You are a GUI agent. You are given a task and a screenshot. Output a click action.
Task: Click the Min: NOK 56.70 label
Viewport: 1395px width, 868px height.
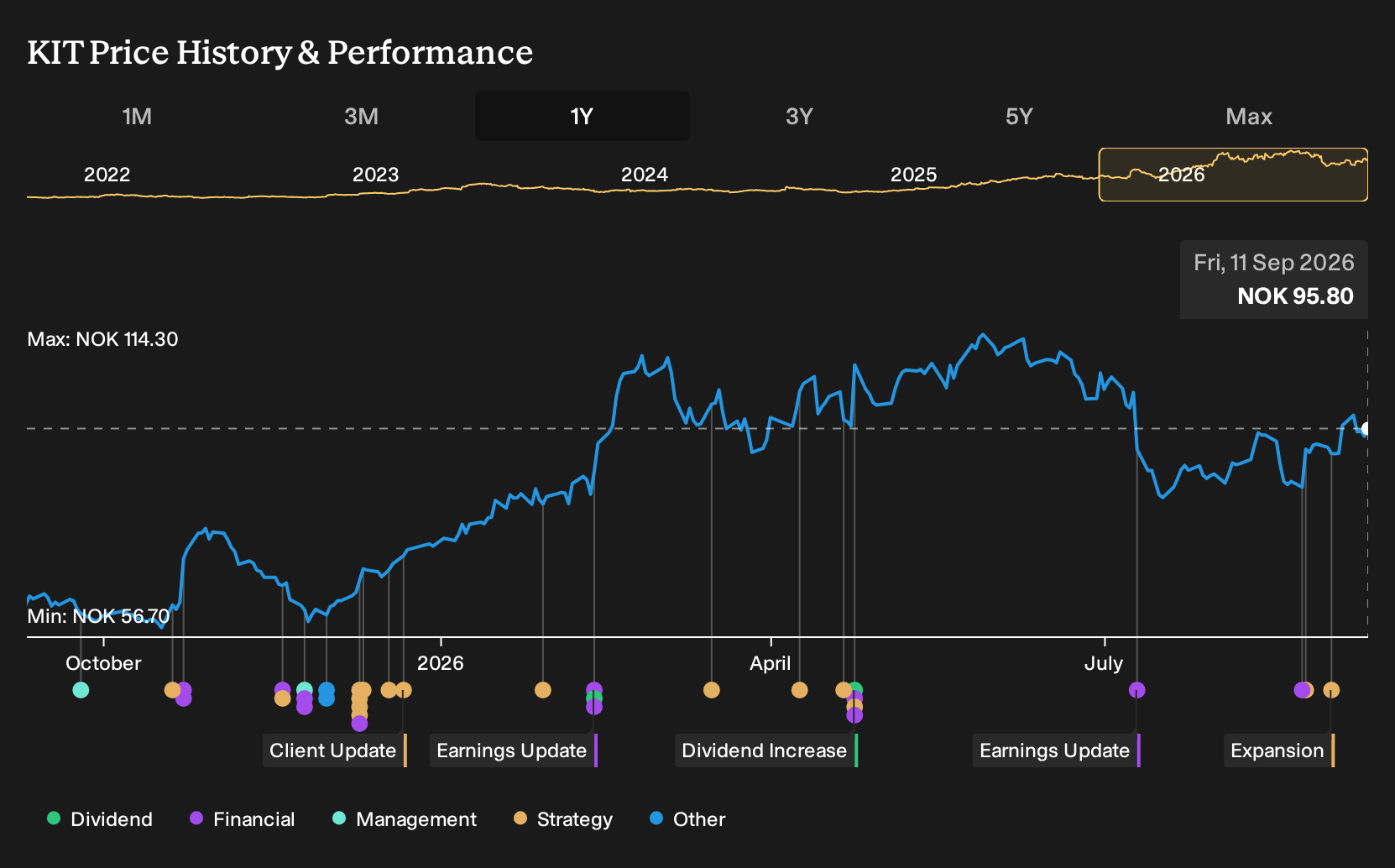pyautogui.click(x=98, y=616)
